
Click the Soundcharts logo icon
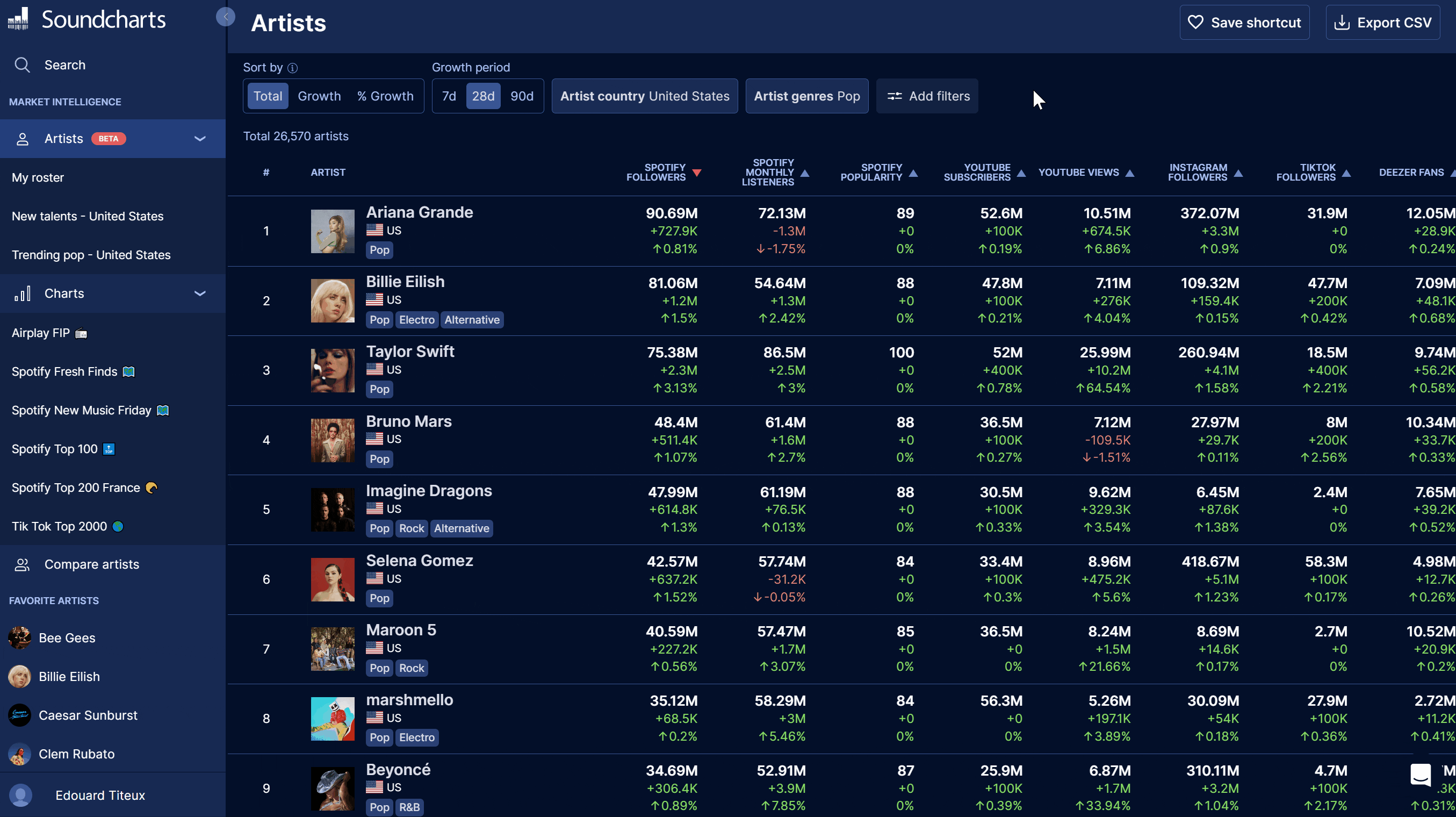pyautogui.click(x=18, y=19)
